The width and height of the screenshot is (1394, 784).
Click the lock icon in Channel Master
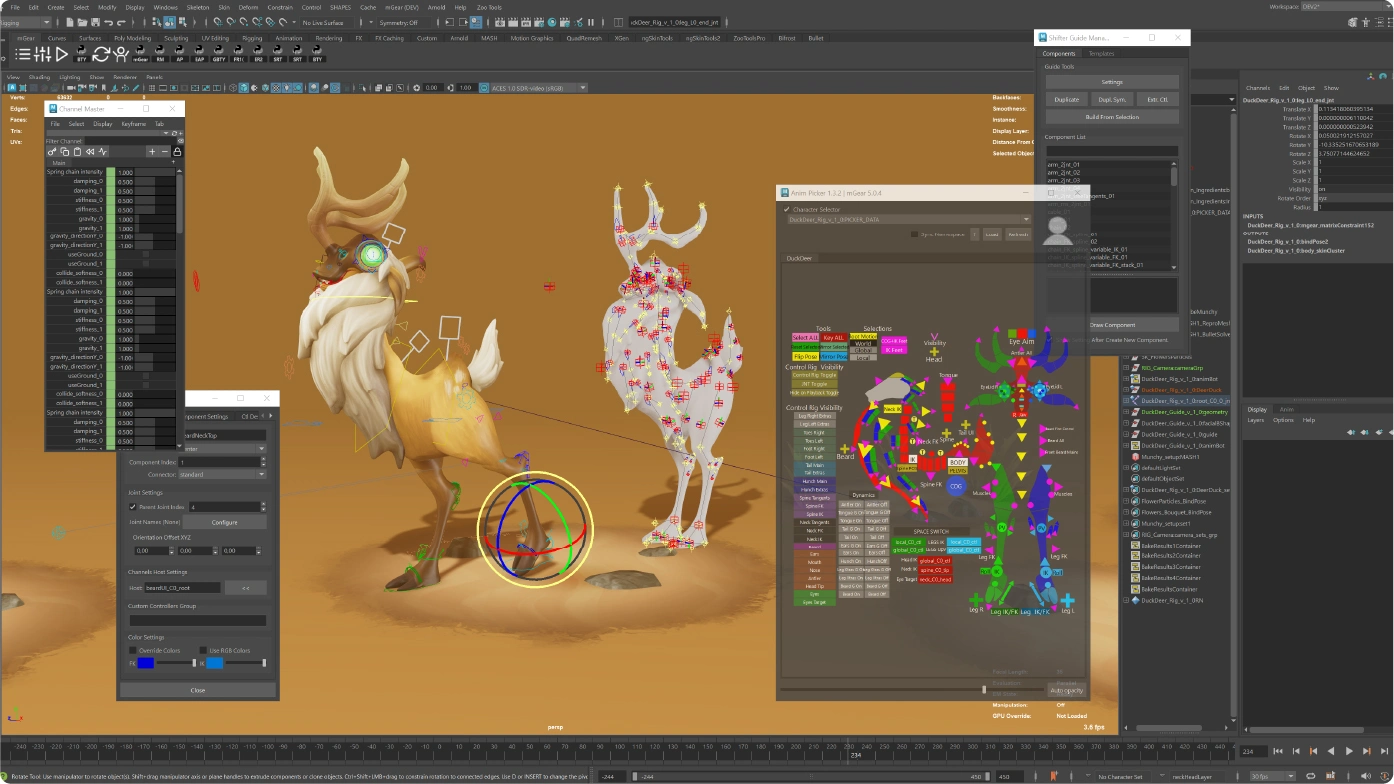tap(178, 151)
